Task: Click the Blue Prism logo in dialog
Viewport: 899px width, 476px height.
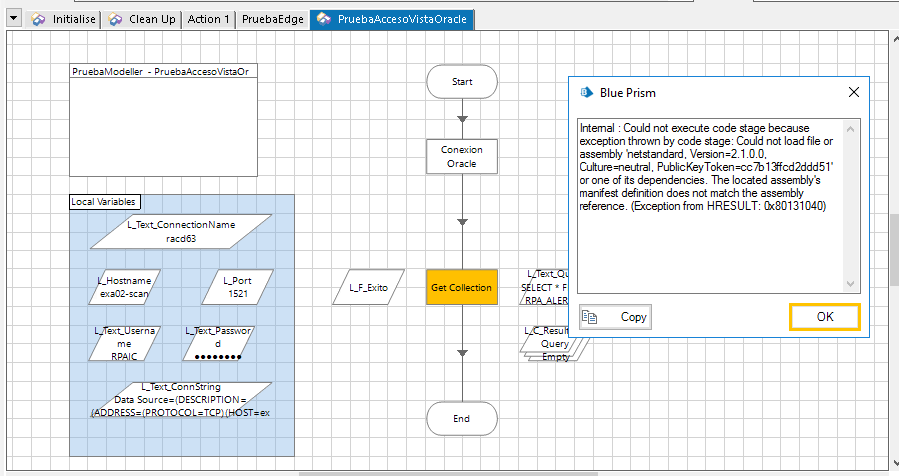Action: pyautogui.click(x=586, y=92)
